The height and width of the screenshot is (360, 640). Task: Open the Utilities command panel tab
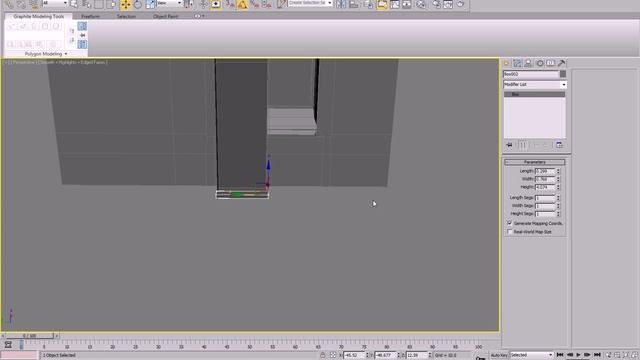pos(562,63)
